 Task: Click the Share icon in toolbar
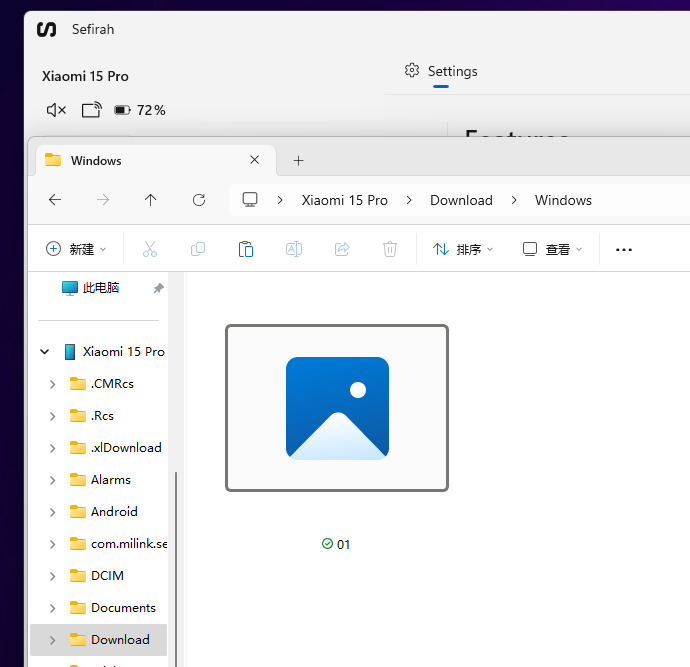coord(342,249)
